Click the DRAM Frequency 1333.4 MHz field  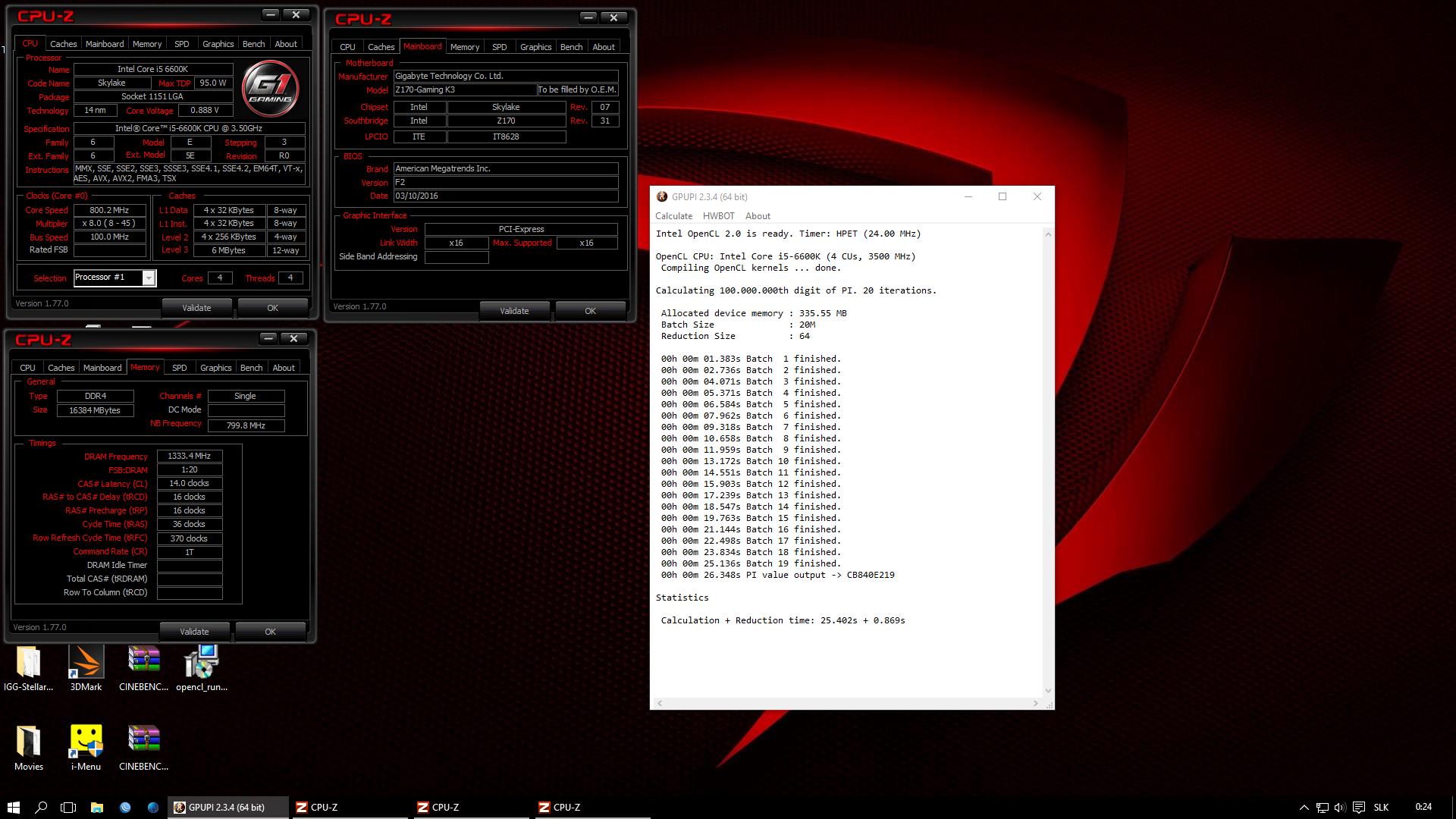click(x=190, y=457)
